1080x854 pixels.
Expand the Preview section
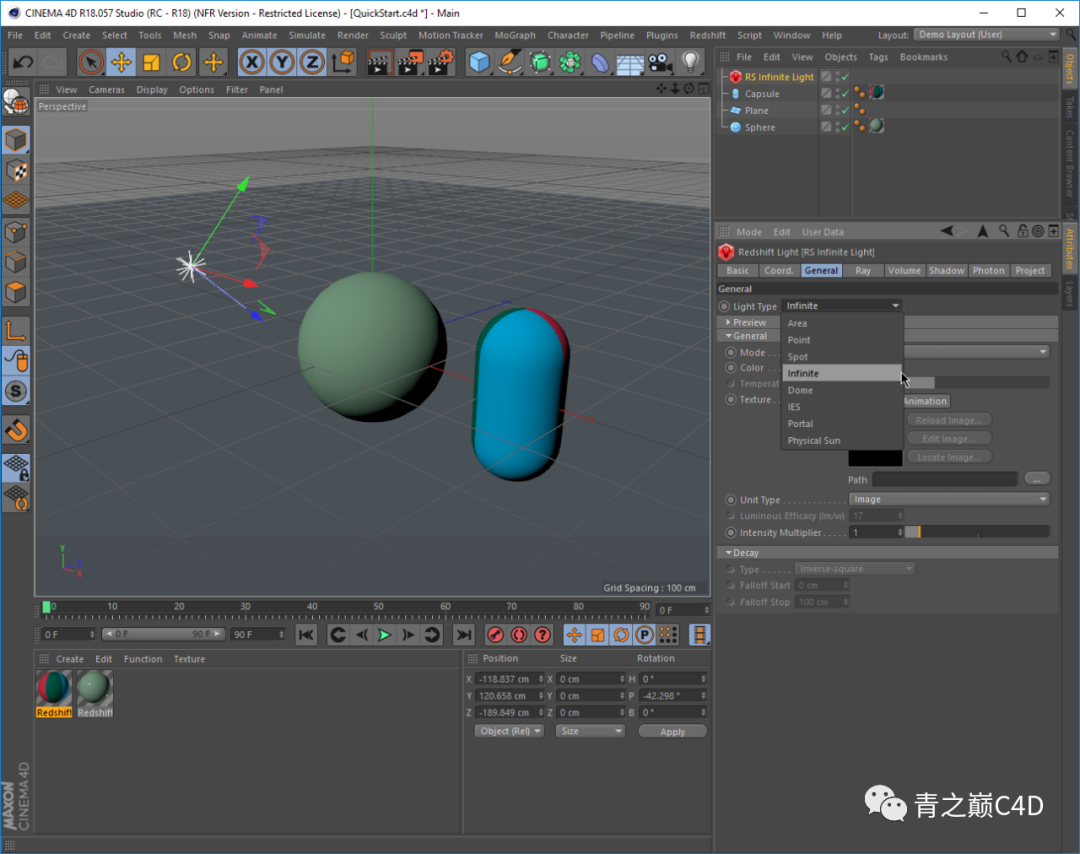[x=728, y=322]
